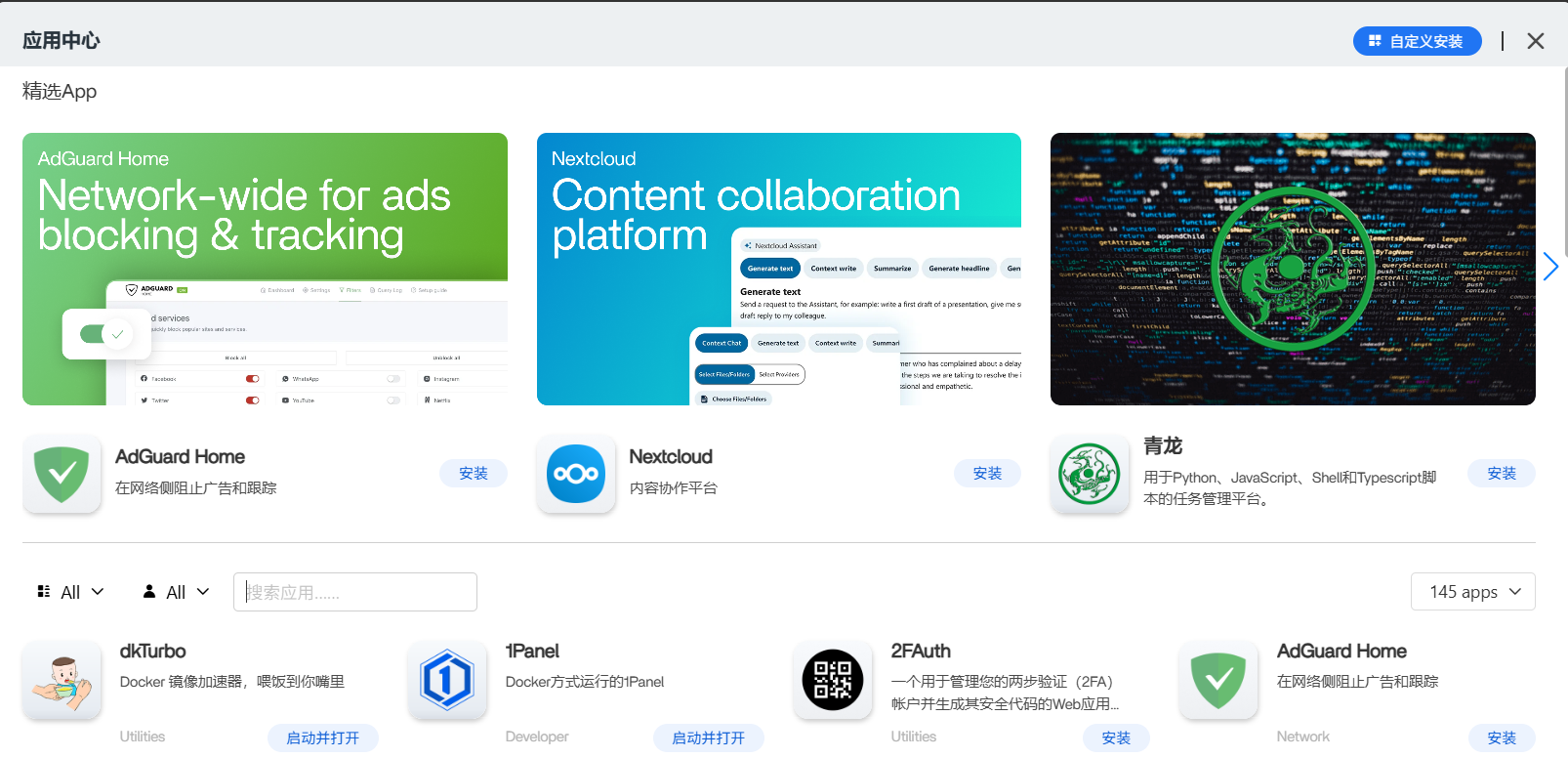Click the 自定义安装 custom install button
This screenshot has height=758, width=1568.
click(1417, 41)
